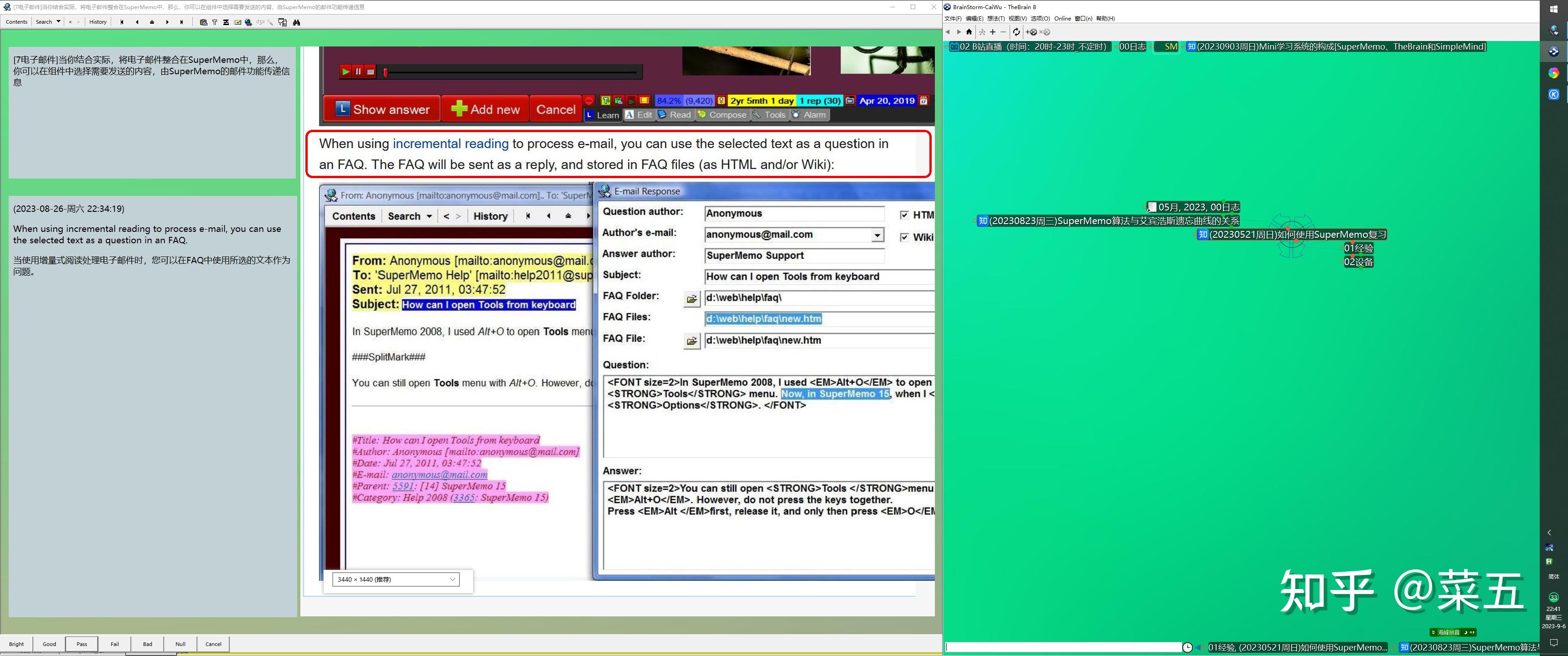This screenshot has height=656, width=1568.
Task: Click the yellow note icon in toolbar
Action: (237, 22)
